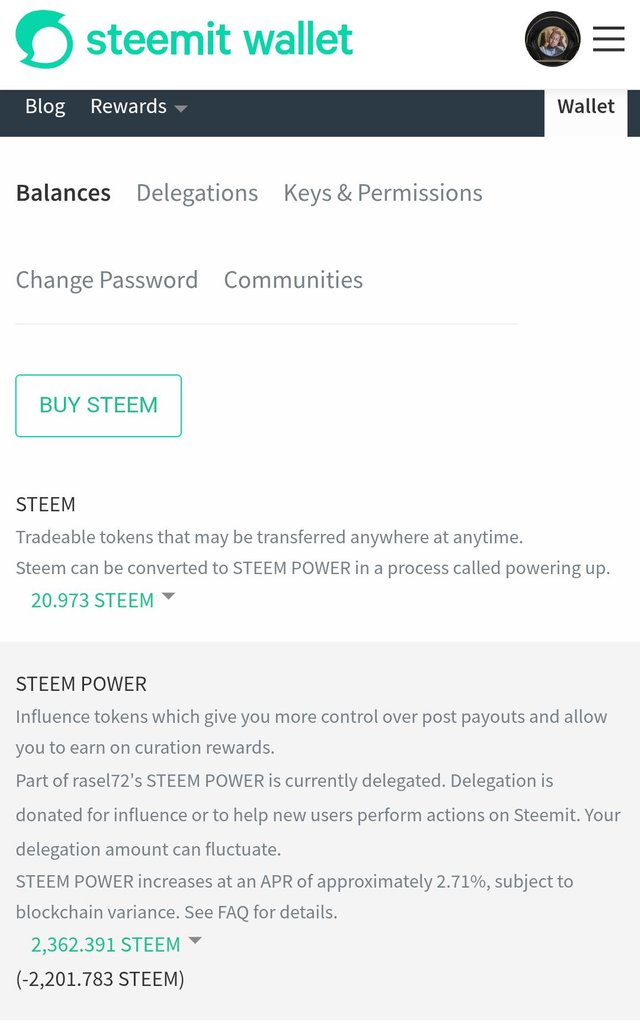Go to Keys & Permissions tab
Screen dimensions: 640x1023
[x=383, y=193]
